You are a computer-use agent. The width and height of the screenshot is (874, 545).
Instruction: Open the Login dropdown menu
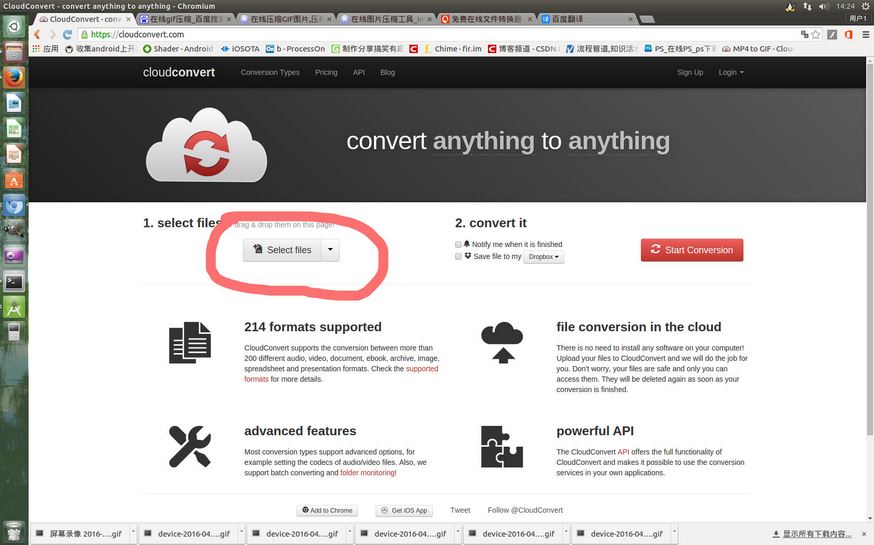point(731,72)
